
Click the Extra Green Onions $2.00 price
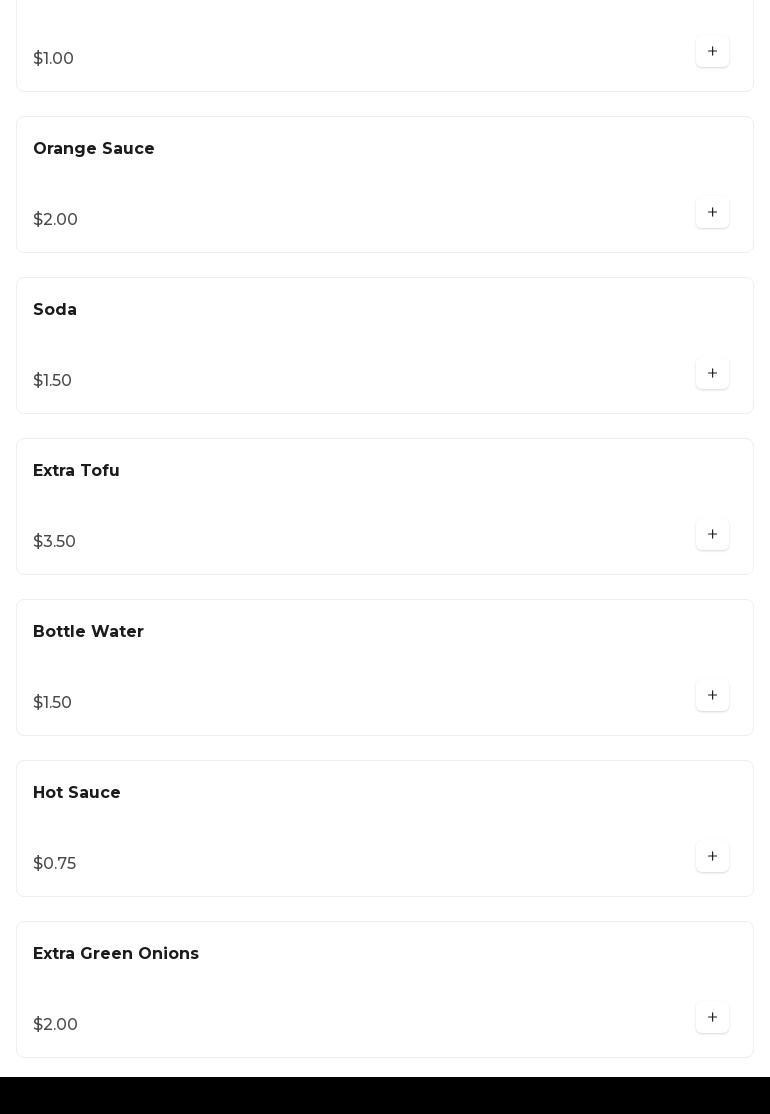(x=55, y=1025)
